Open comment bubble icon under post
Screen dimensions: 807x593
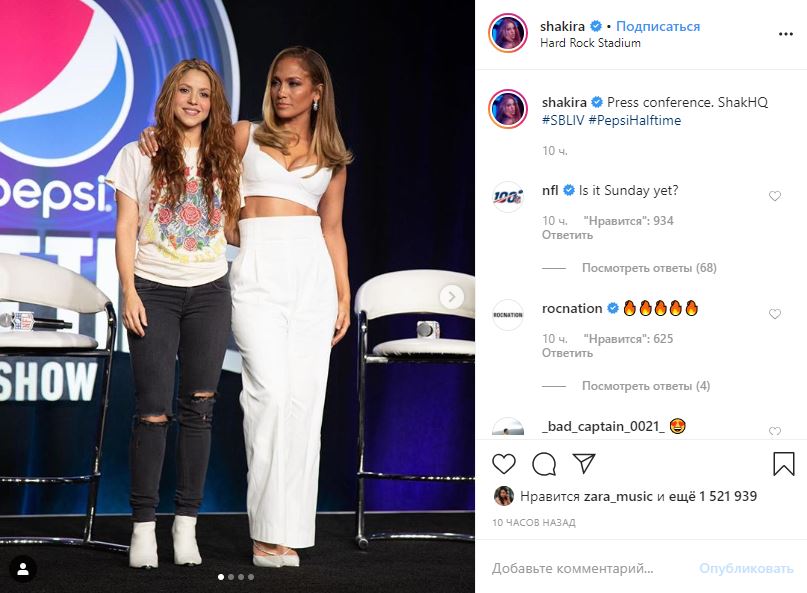coord(544,464)
